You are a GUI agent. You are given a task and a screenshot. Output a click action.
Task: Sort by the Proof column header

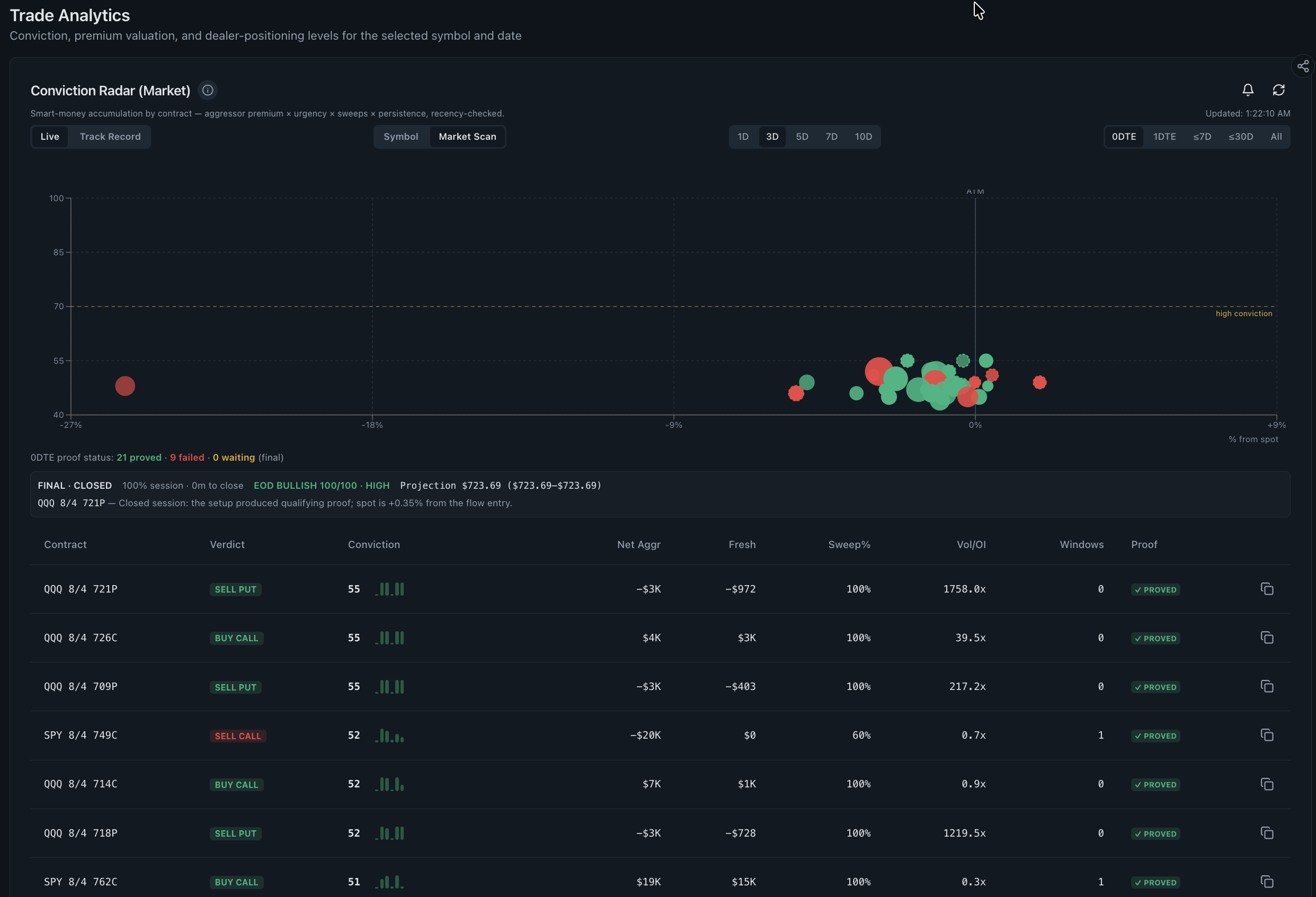pos(1144,544)
